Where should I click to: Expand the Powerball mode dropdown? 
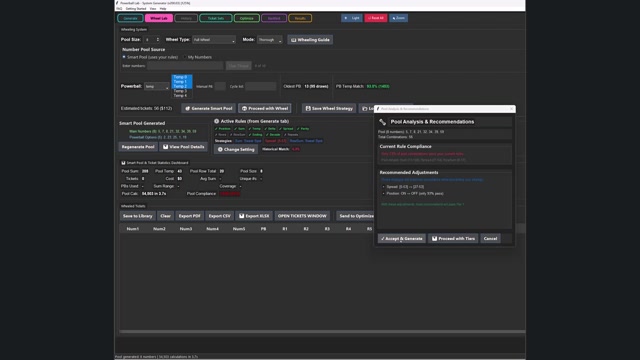pyautogui.click(x=156, y=87)
